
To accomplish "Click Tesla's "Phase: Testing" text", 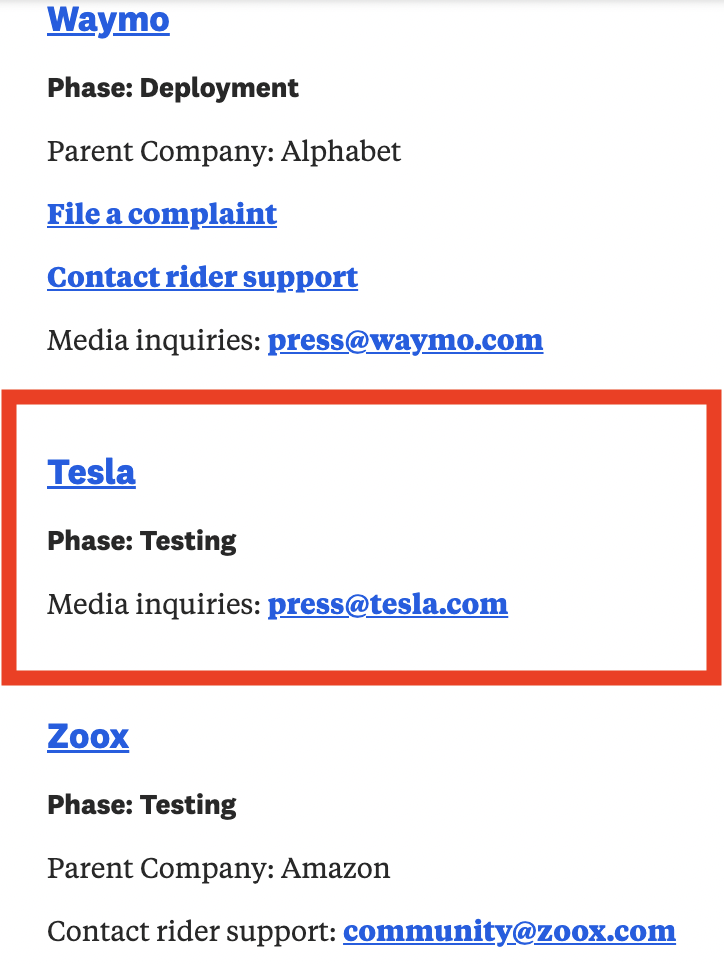I will coord(142,541).
